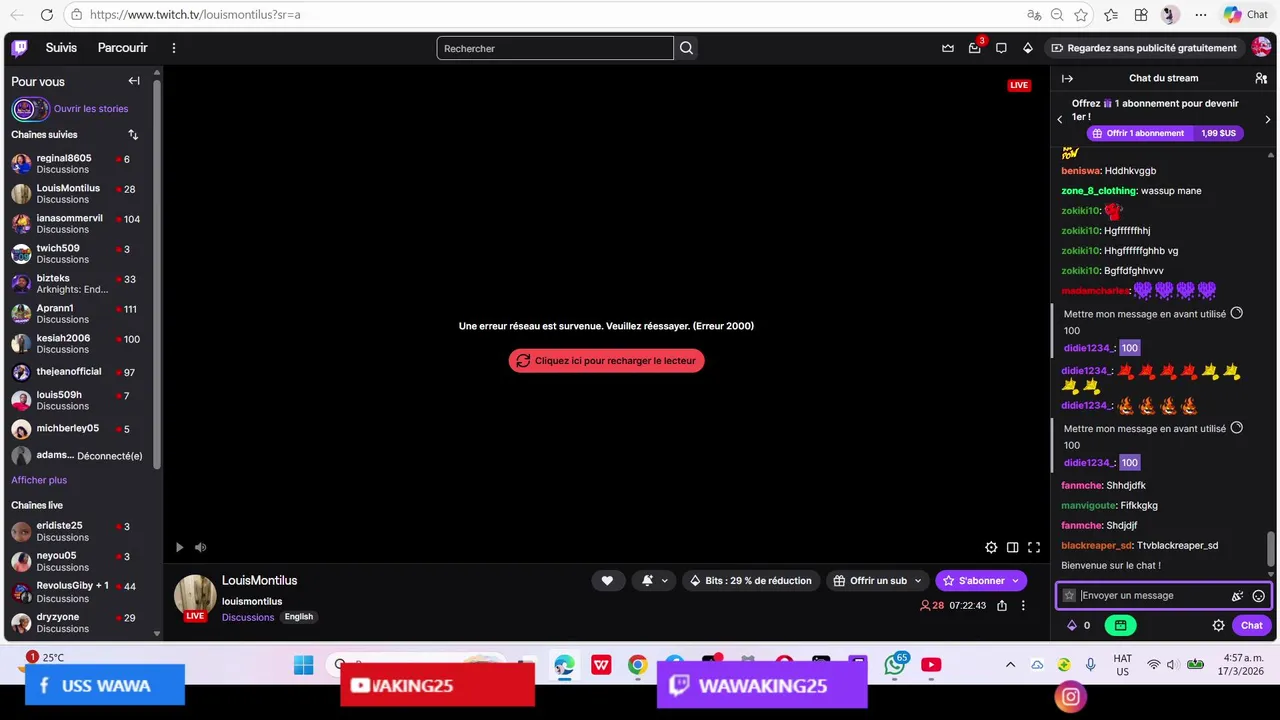Screen dimensions: 1280x720
Task: Open the emote picker smiley
Action: [1259, 596]
